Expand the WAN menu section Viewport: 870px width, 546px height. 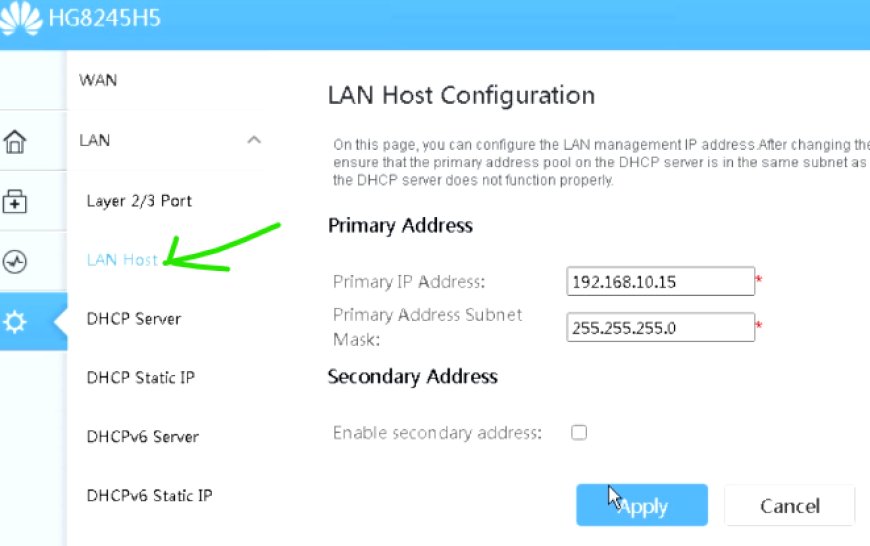tap(98, 80)
